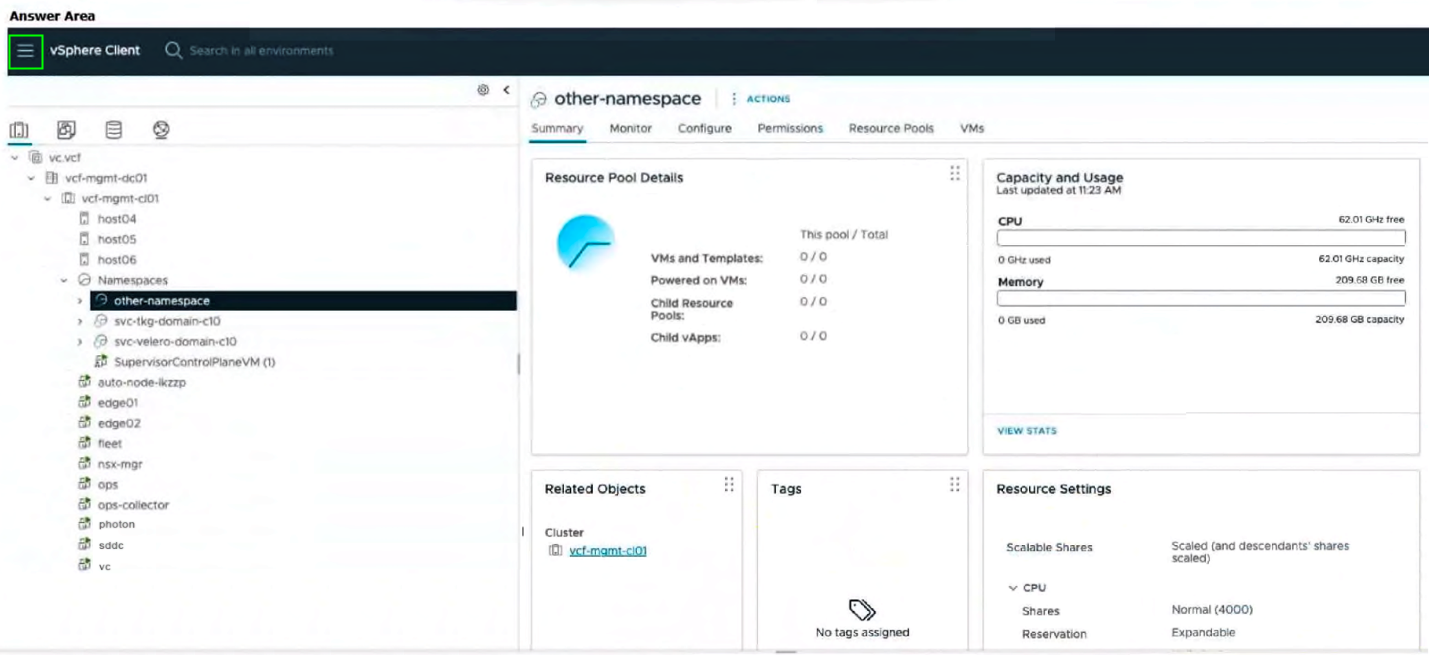The height and width of the screenshot is (659, 1435).
Task: Open the Actions kebab menu icon
Action: coord(734,99)
